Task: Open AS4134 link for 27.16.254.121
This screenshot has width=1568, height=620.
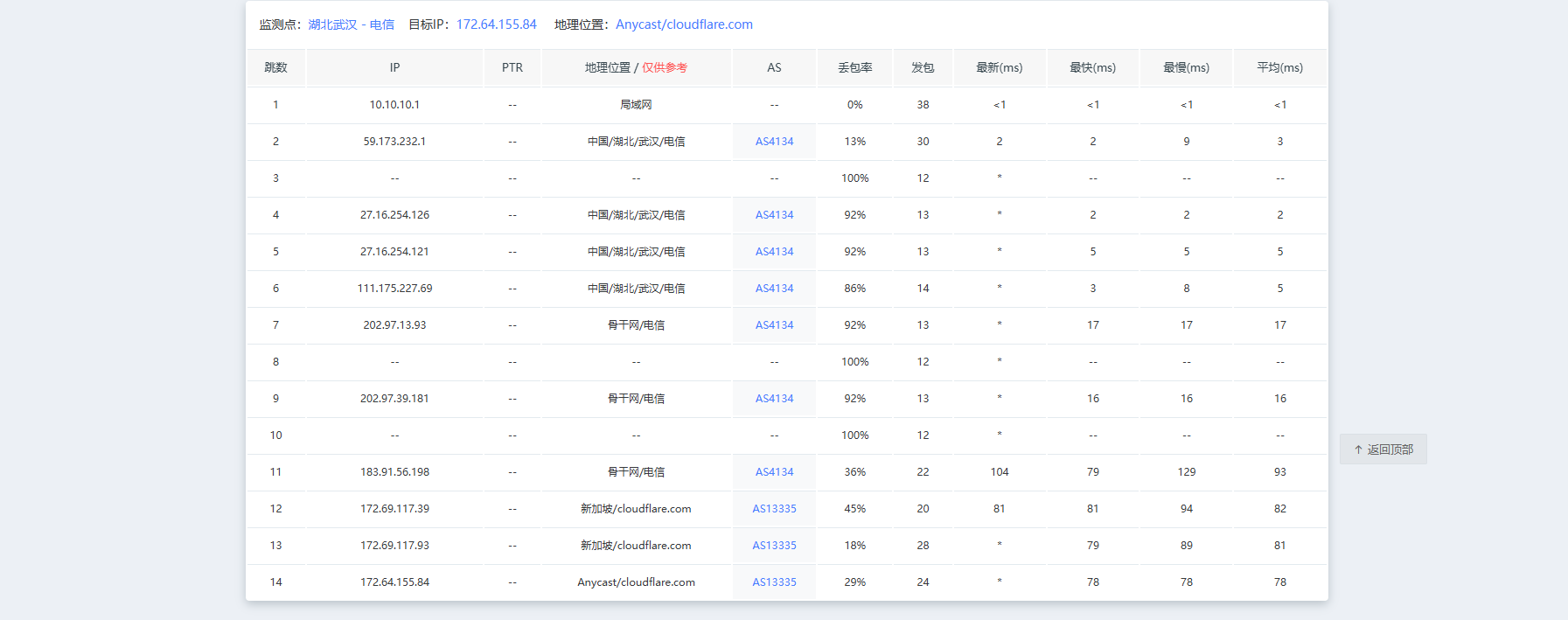Action: pyautogui.click(x=774, y=252)
